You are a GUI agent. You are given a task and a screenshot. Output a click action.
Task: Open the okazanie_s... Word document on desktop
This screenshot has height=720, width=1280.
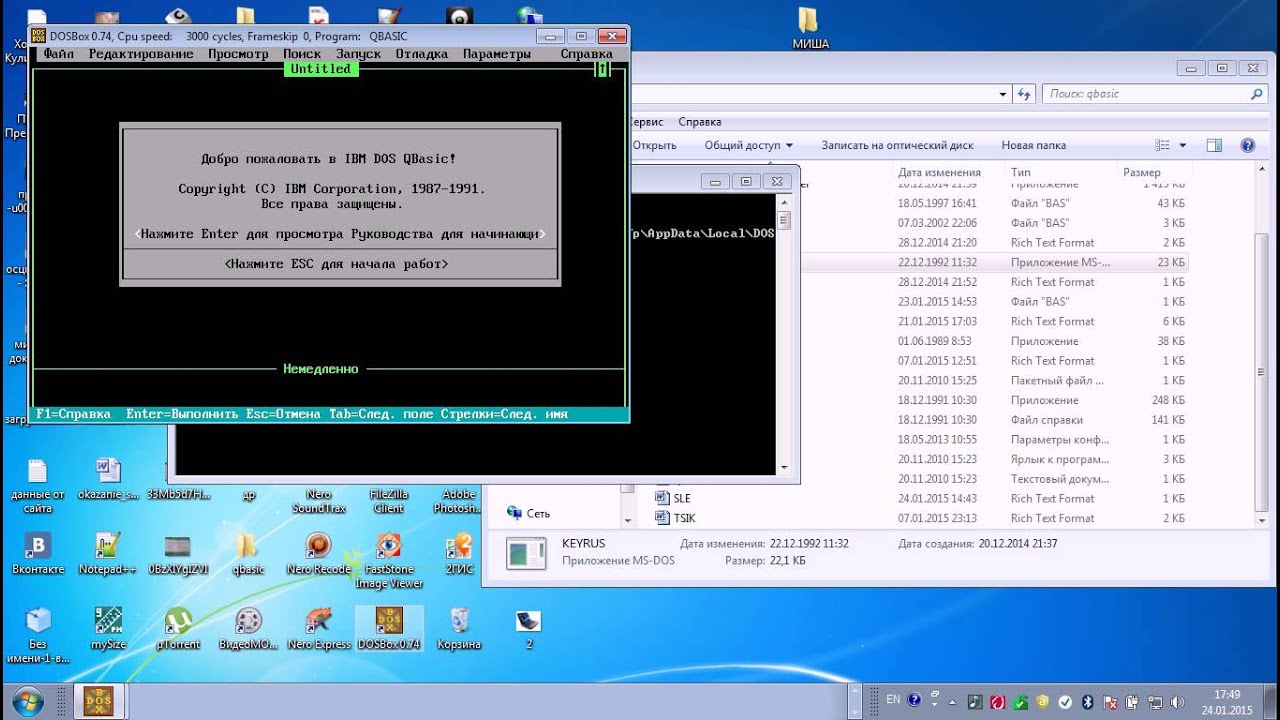click(107, 480)
